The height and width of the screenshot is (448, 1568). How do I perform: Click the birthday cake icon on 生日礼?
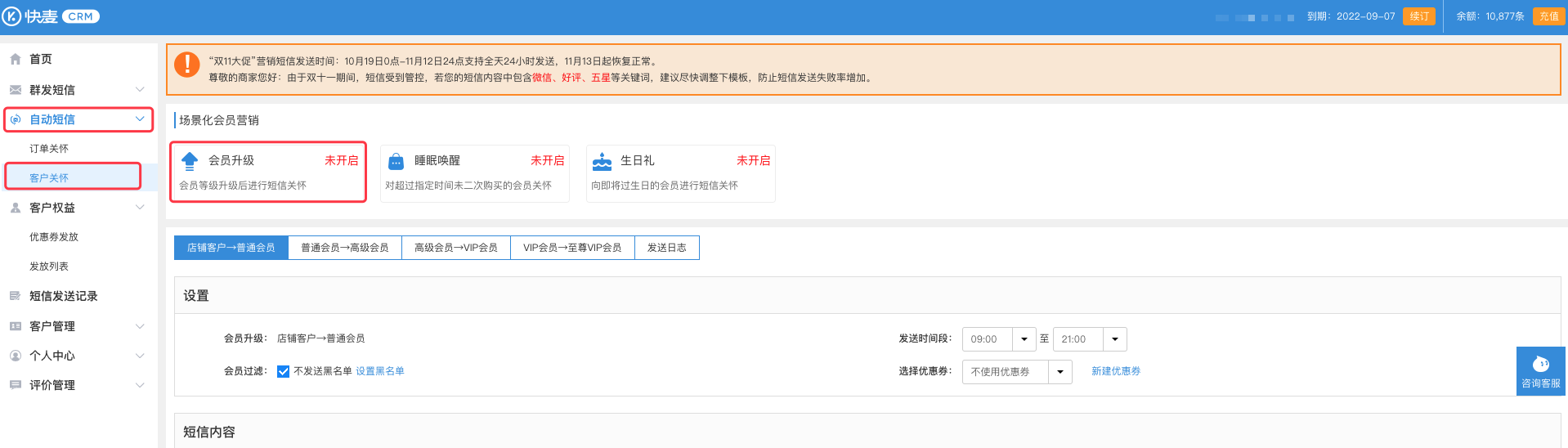[x=603, y=161]
